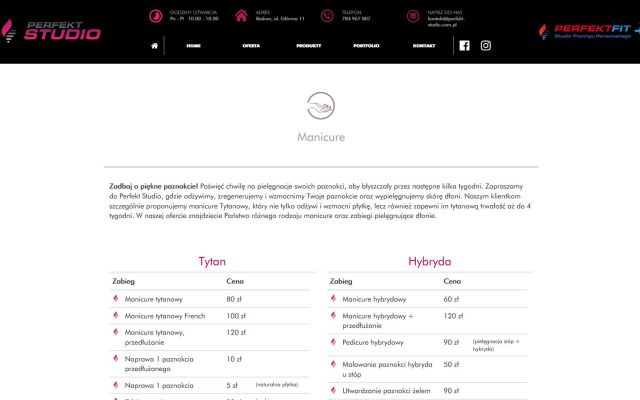This screenshot has width=640, height=400.
Task: Open the HOME menu item
Action: [x=193, y=46]
